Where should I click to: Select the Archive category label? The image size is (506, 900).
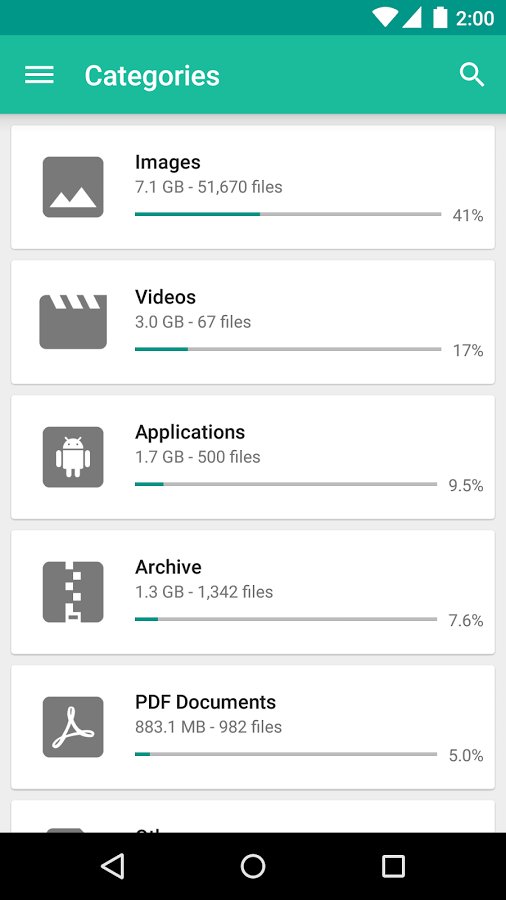(x=168, y=567)
